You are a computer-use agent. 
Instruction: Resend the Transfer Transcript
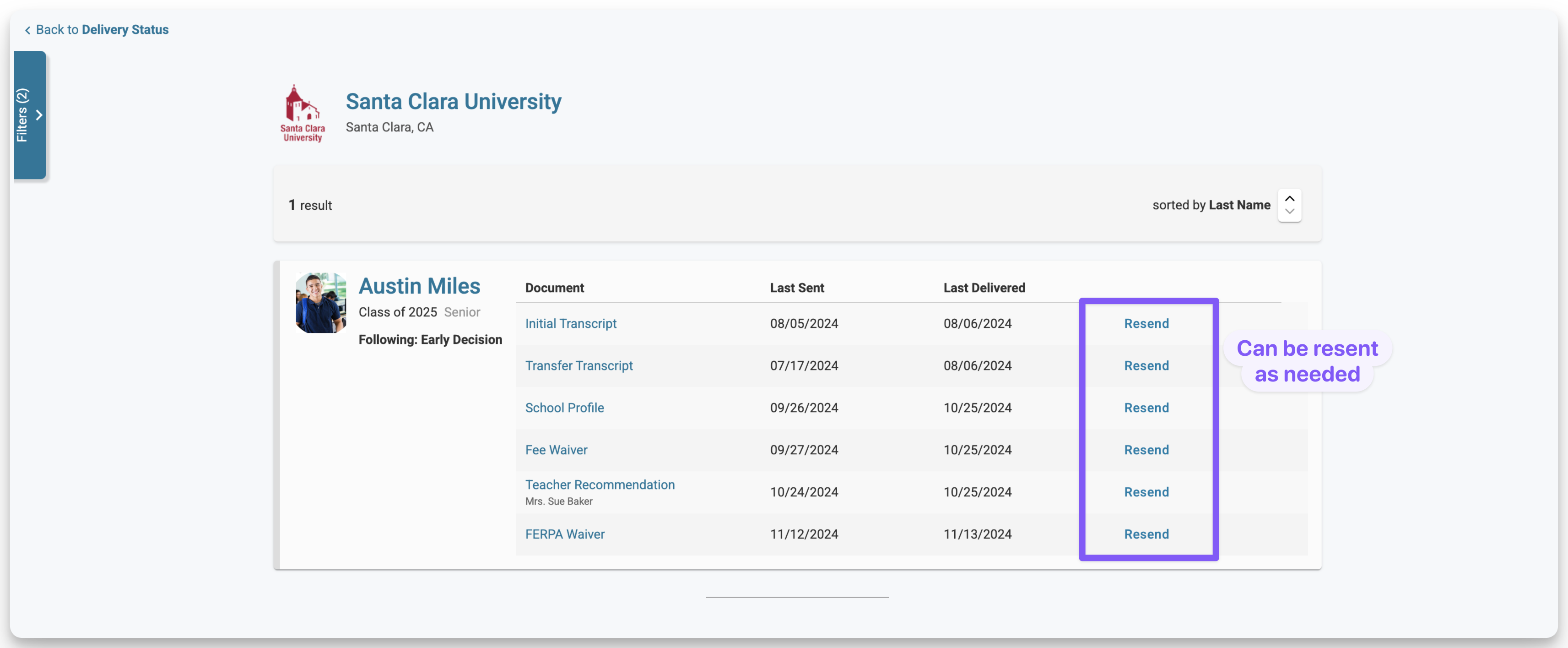click(x=1146, y=365)
